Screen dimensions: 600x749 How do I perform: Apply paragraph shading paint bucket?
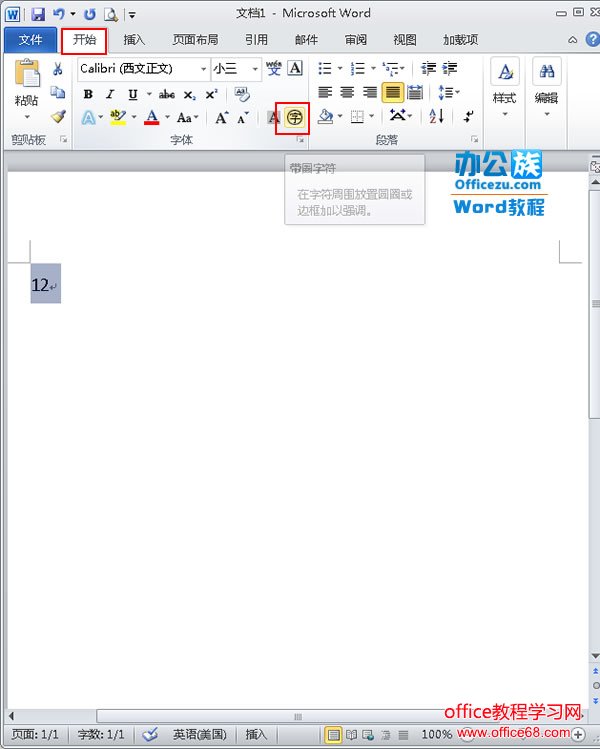pyautogui.click(x=326, y=116)
